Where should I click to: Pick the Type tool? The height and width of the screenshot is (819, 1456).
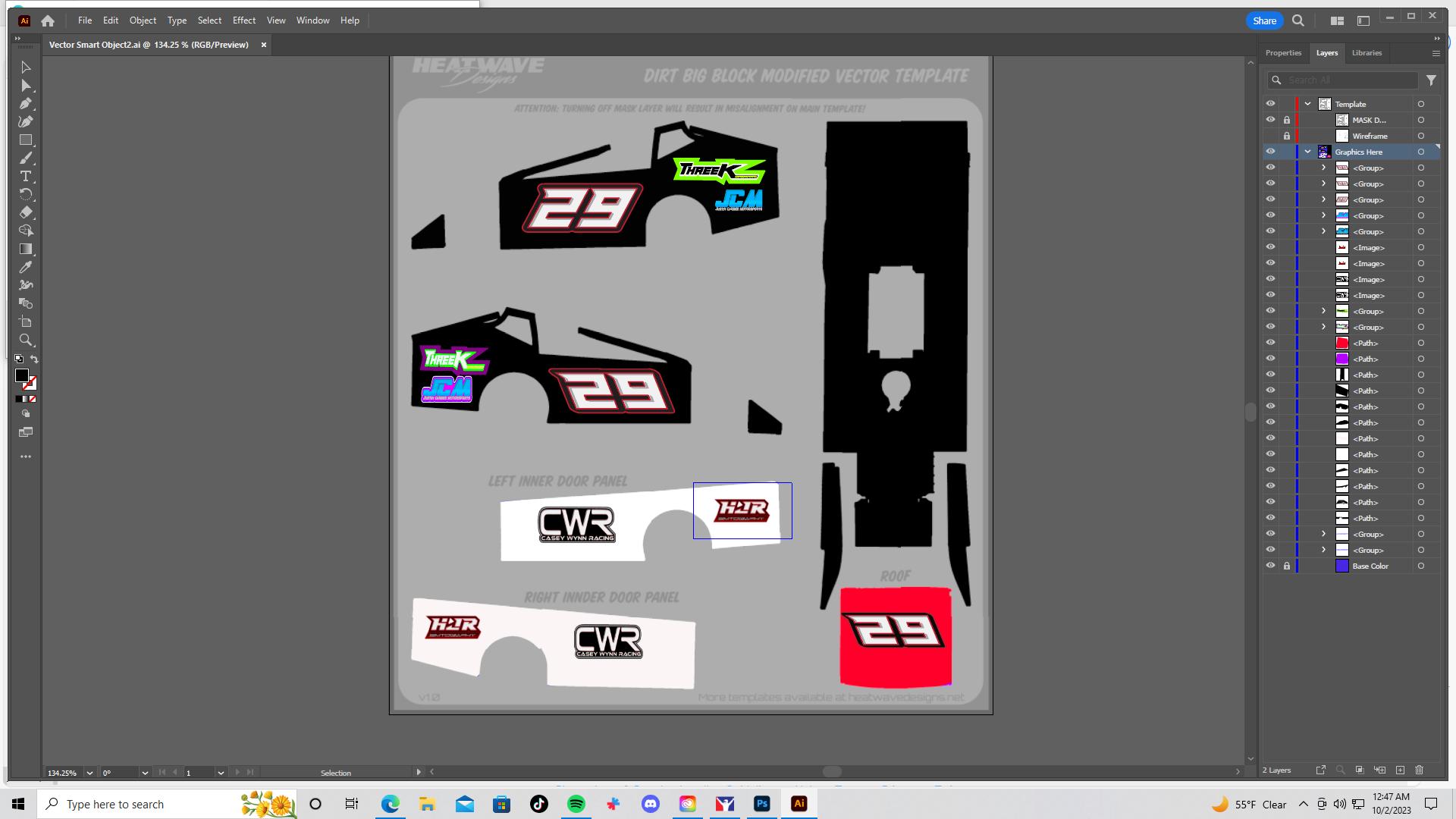26,176
